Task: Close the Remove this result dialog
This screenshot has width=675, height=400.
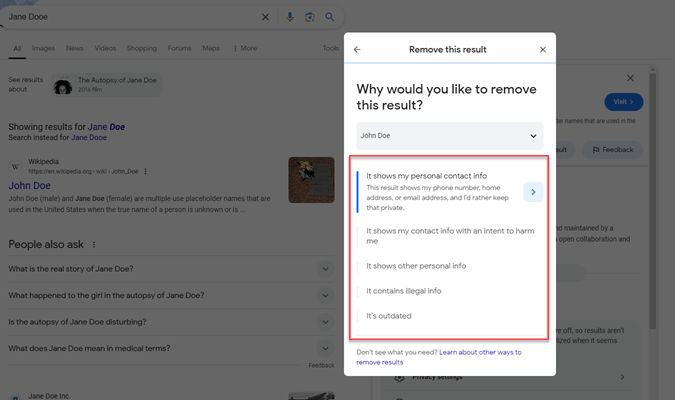Action: [543, 50]
